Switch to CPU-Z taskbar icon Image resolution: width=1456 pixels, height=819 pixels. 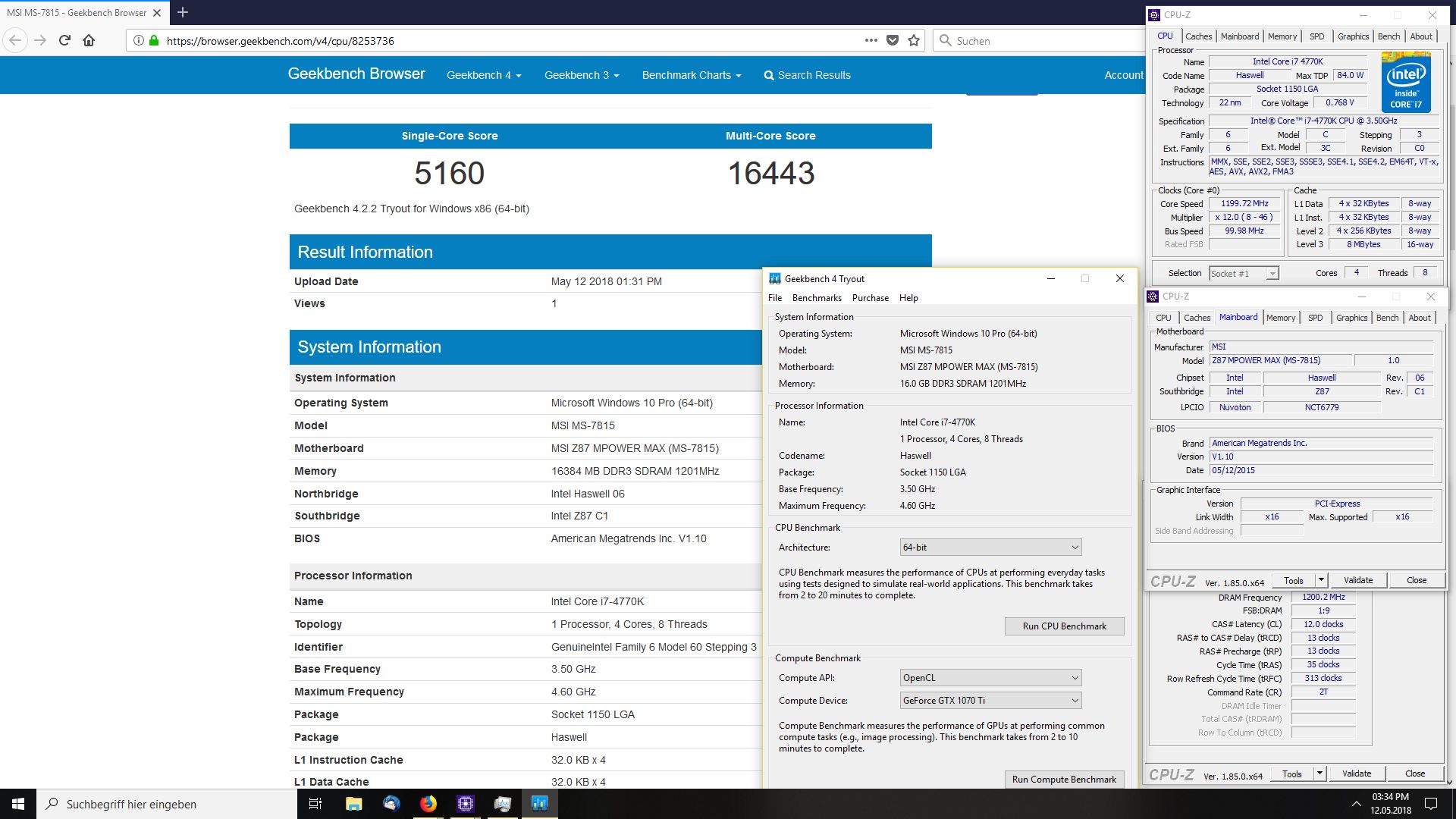click(465, 804)
